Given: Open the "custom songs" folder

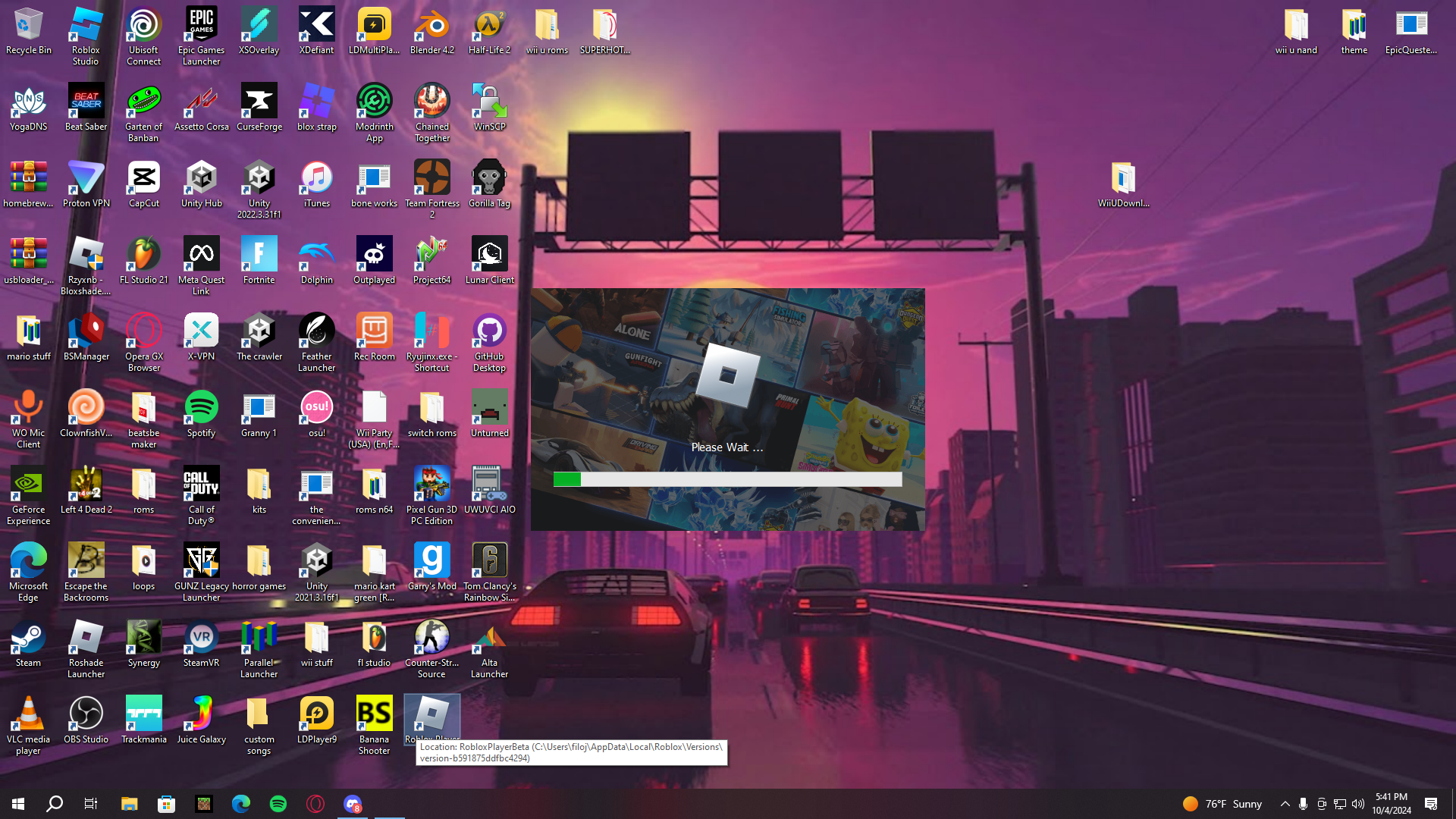Looking at the screenshot, I should point(259,726).
